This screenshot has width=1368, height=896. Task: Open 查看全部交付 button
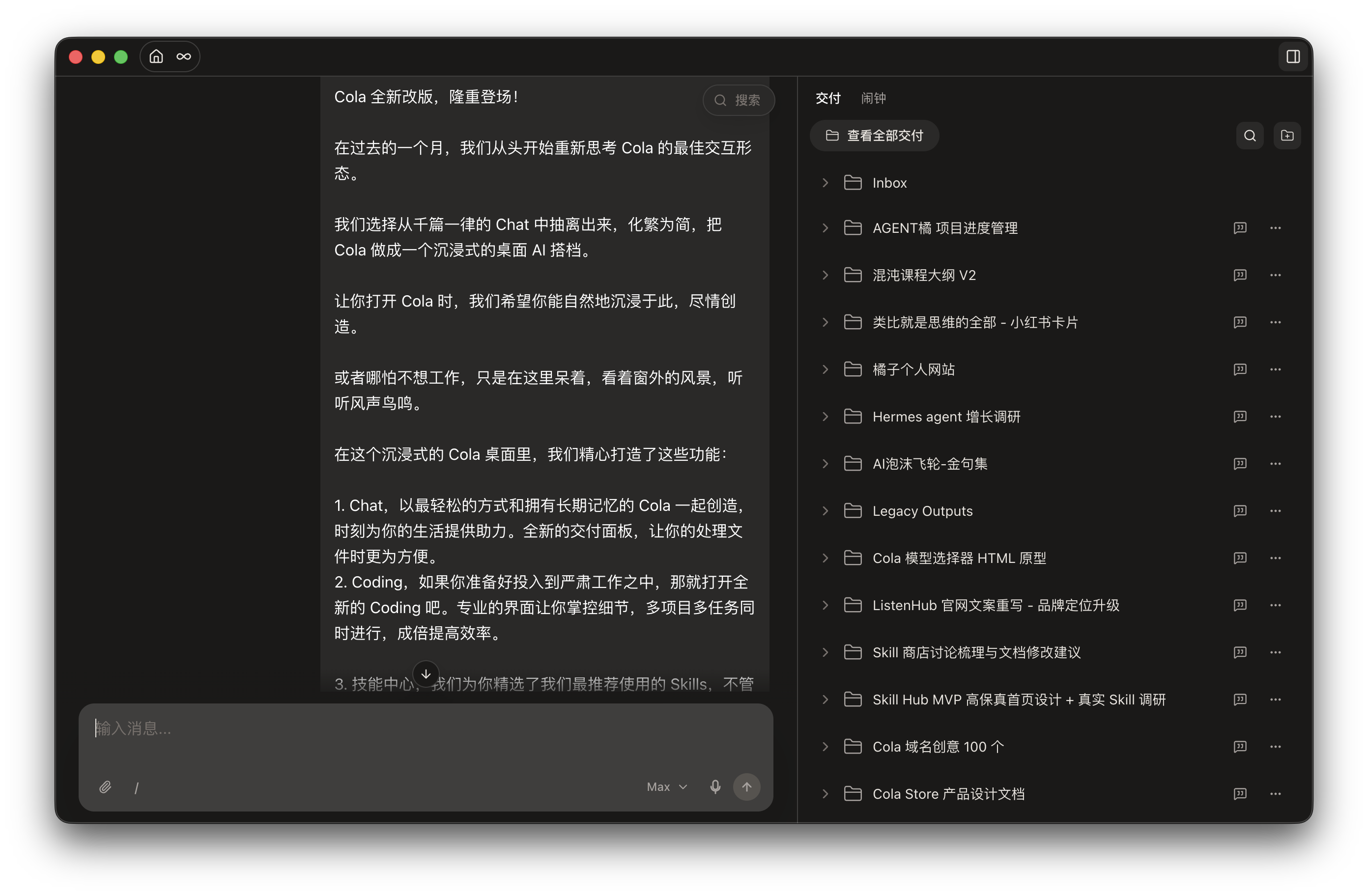tap(874, 136)
